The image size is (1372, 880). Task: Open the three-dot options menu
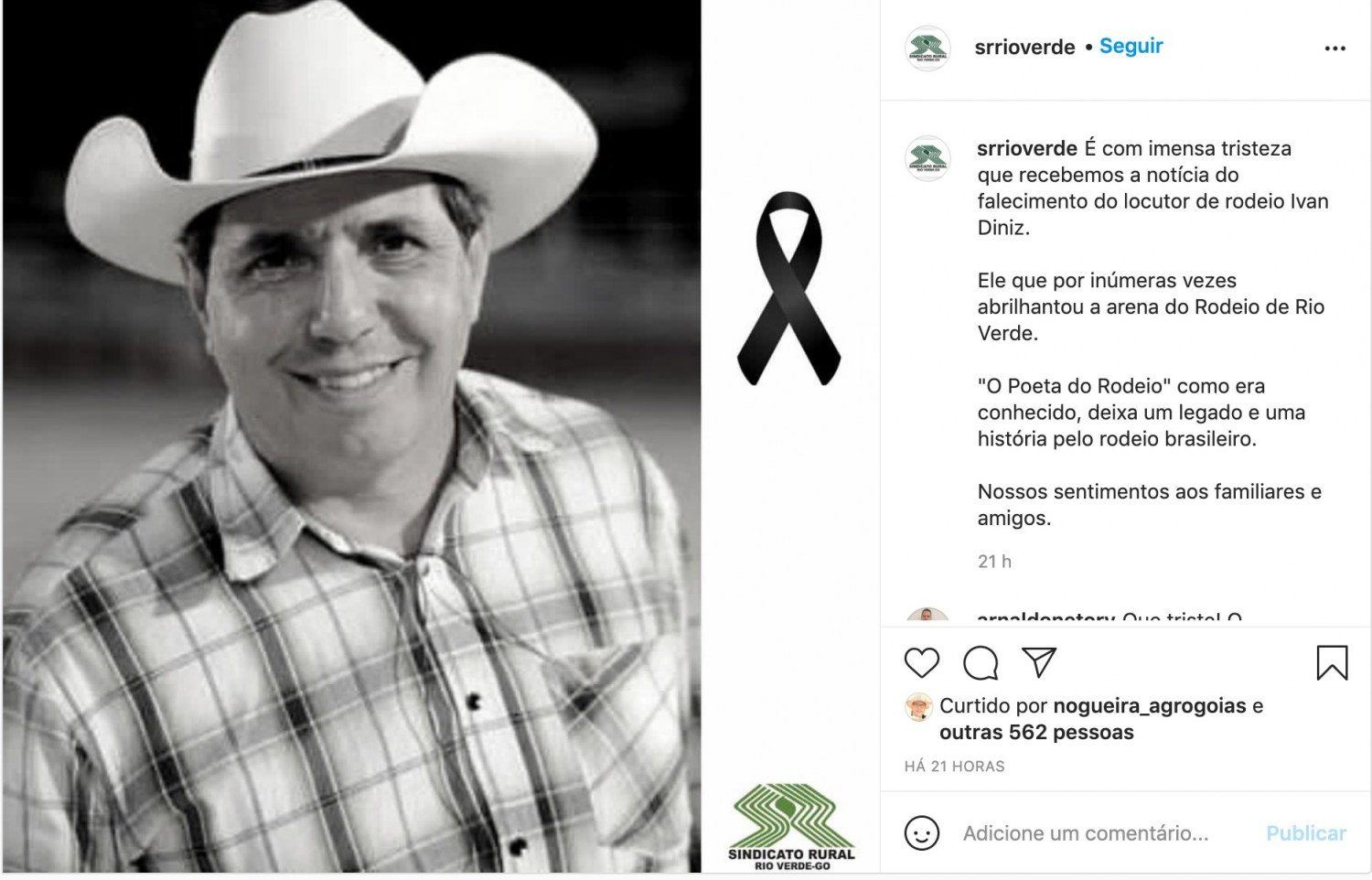pos(1335,48)
